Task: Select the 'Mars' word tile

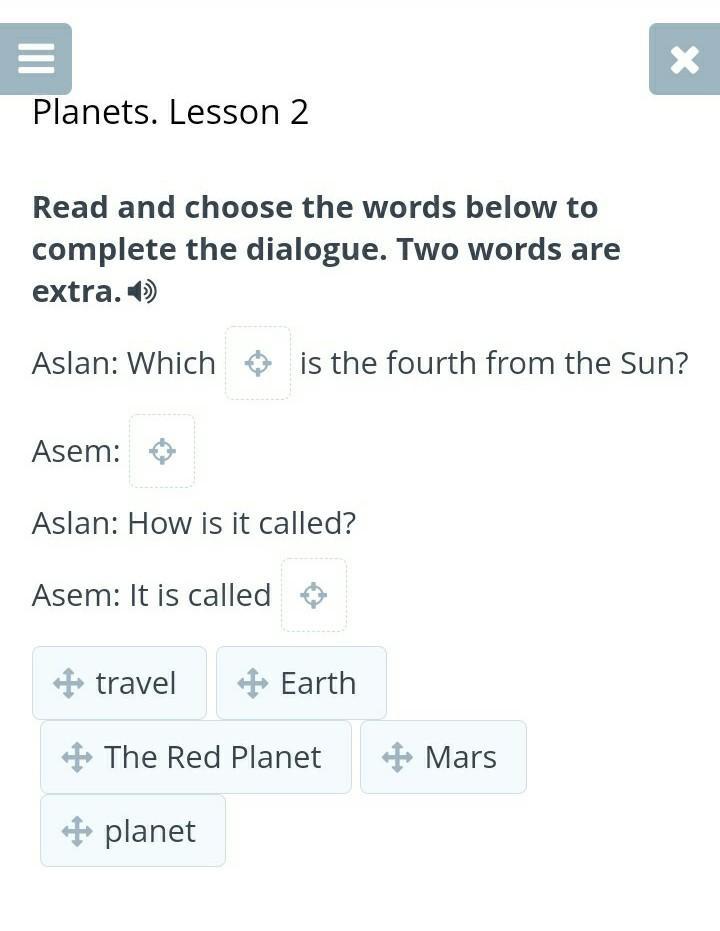Action: click(x=443, y=757)
